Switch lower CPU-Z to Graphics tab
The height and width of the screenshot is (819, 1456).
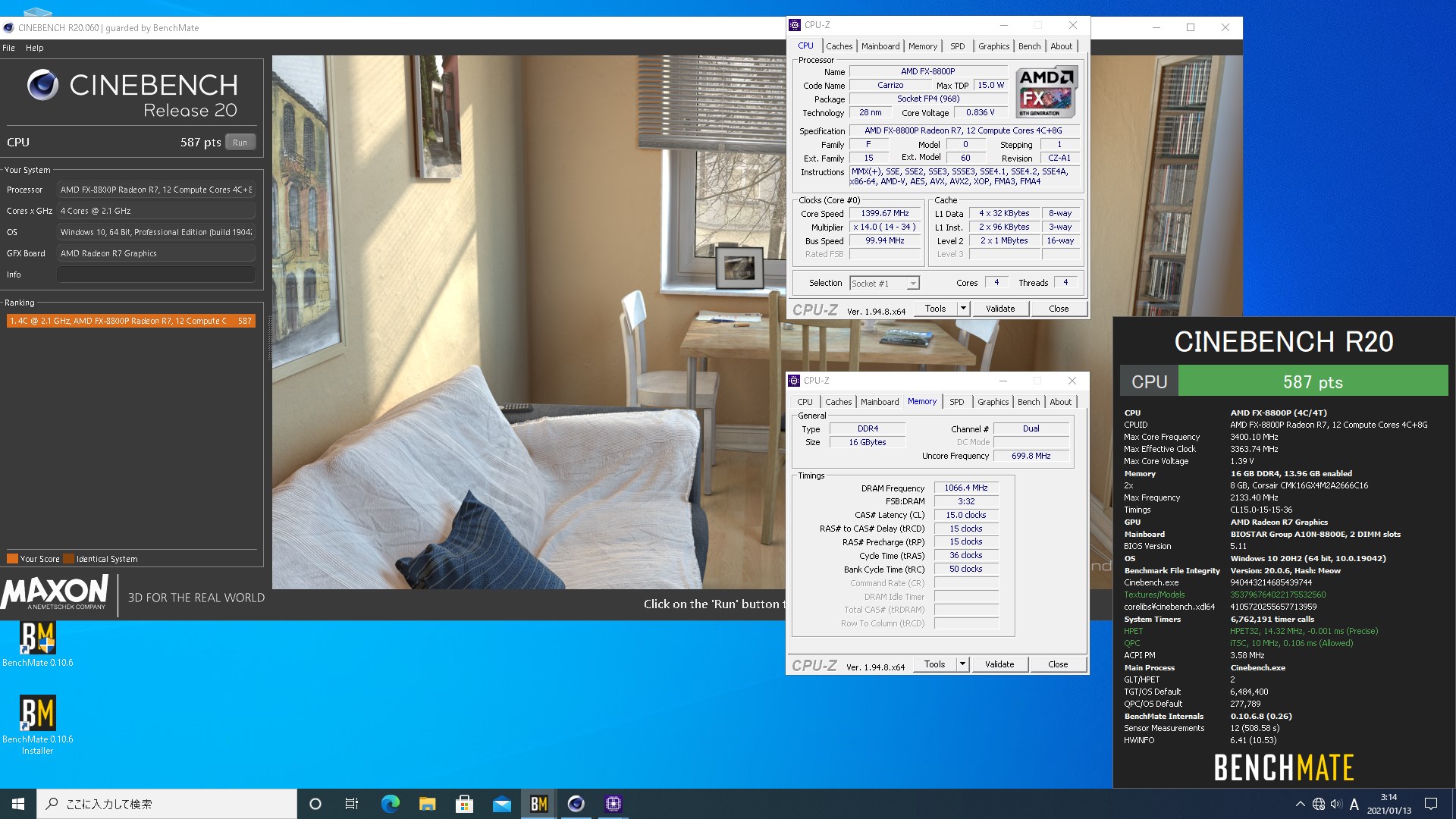(993, 402)
